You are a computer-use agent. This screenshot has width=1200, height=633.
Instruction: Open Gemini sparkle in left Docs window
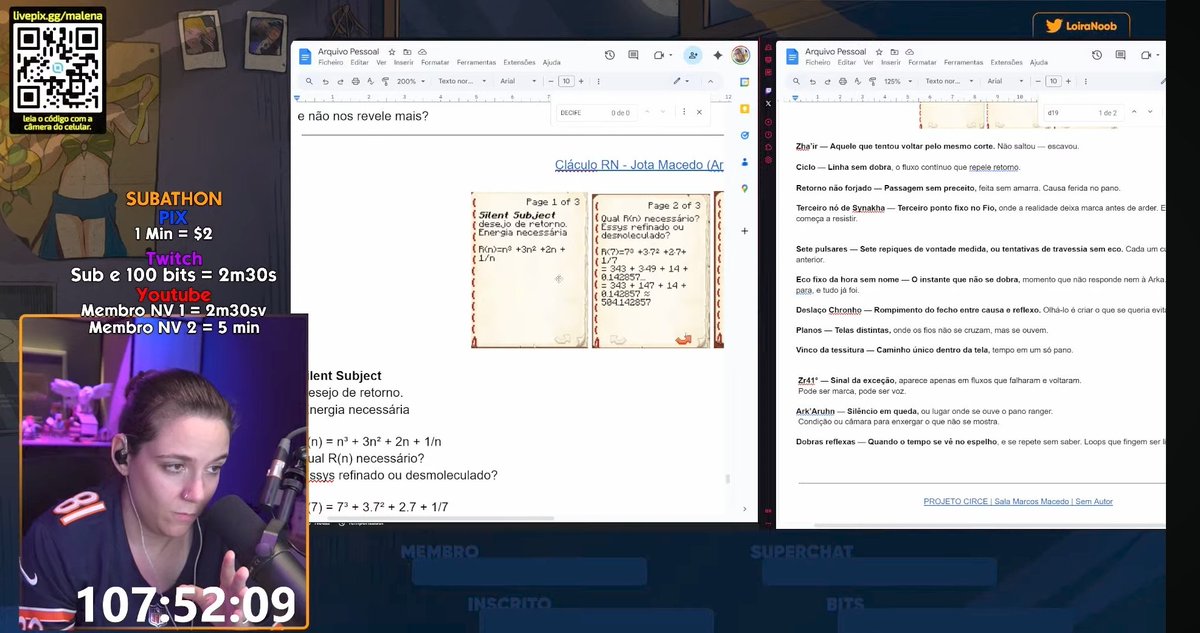pos(717,55)
